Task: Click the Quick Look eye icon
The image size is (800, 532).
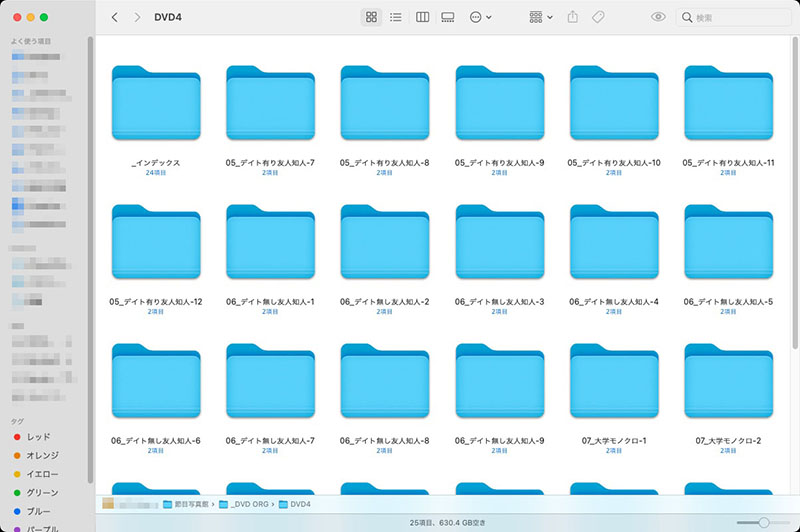Action: coord(658,17)
